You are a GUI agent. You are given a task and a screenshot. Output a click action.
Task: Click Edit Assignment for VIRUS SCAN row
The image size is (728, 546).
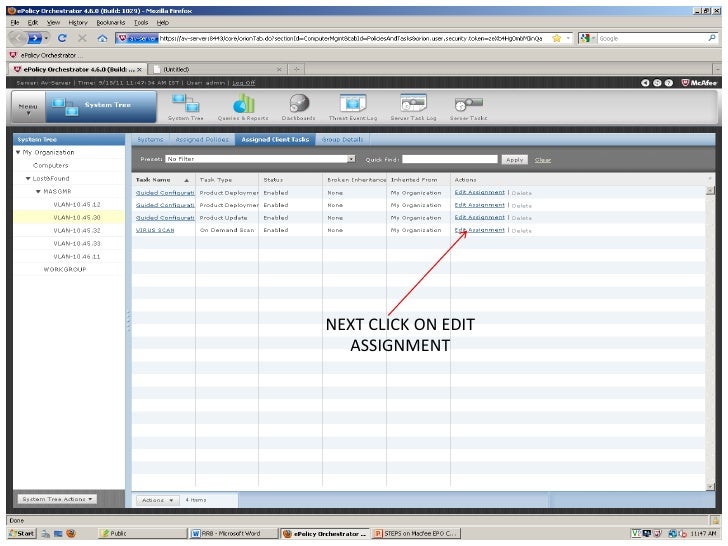[x=479, y=230]
